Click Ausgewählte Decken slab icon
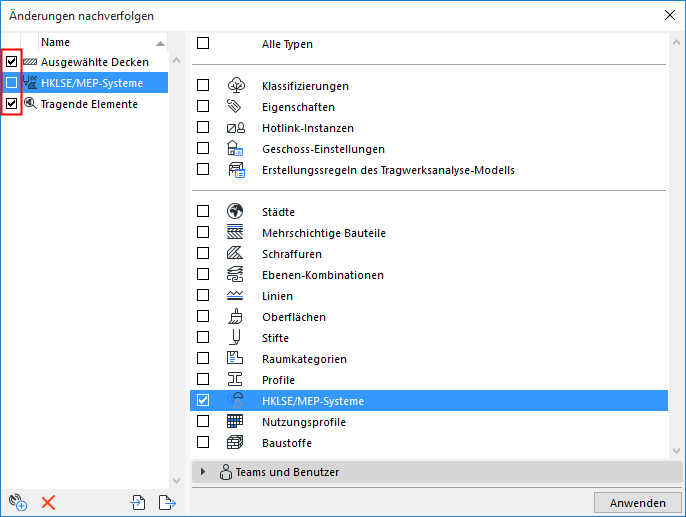Image resolution: width=686 pixels, height=517 pixels. [x=30, y=62]
